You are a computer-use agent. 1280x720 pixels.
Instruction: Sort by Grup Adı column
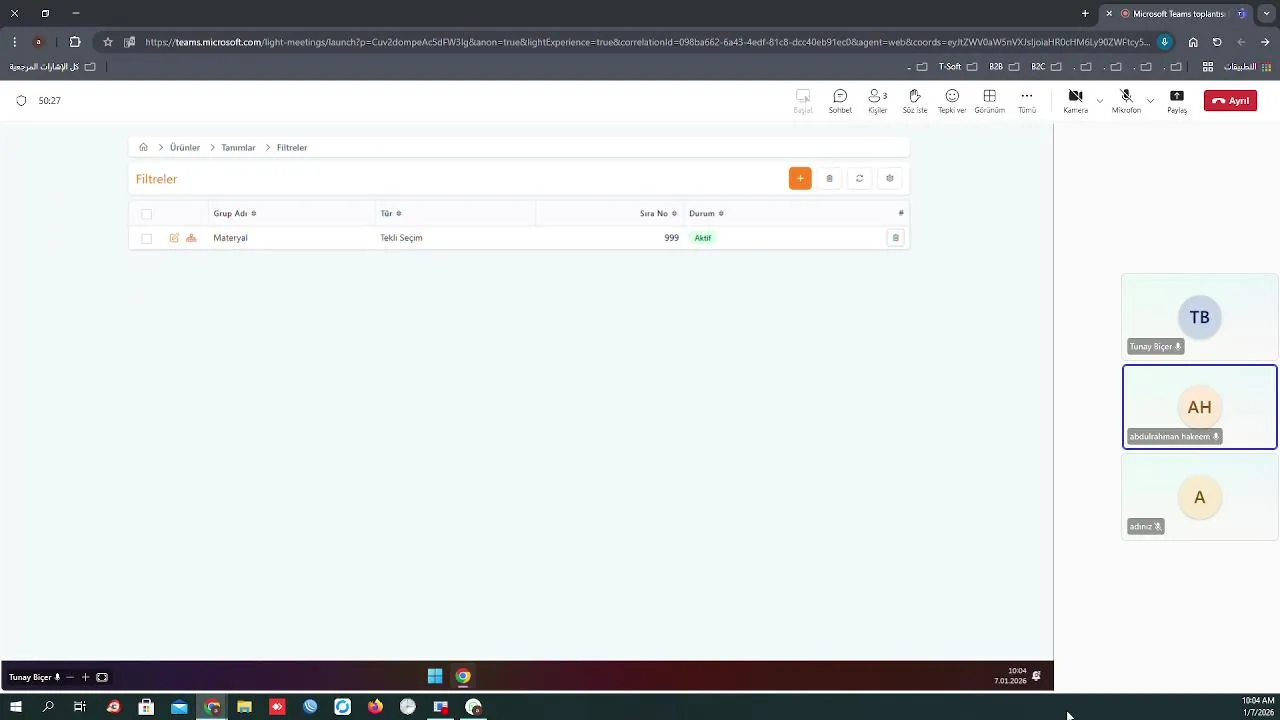point(235,214)
